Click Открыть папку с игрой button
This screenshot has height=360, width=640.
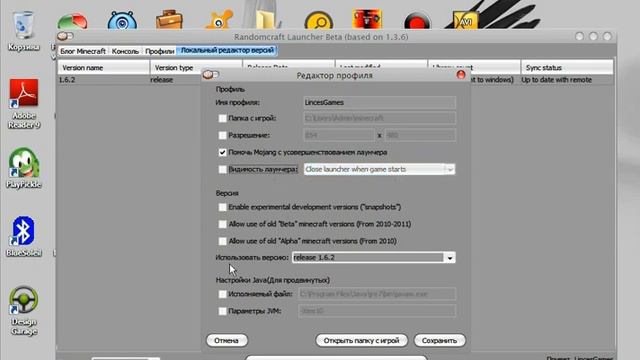[x=361, y=340]
